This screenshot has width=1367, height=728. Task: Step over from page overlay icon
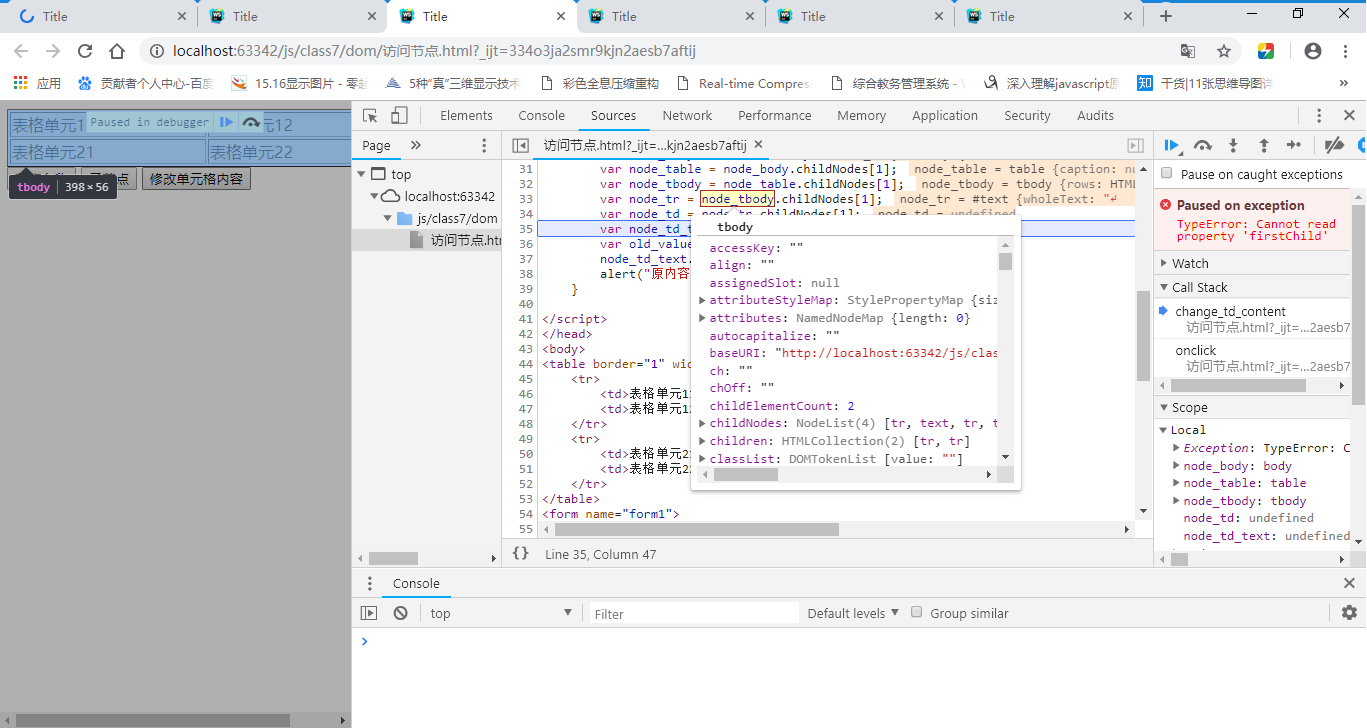[251, 122]
